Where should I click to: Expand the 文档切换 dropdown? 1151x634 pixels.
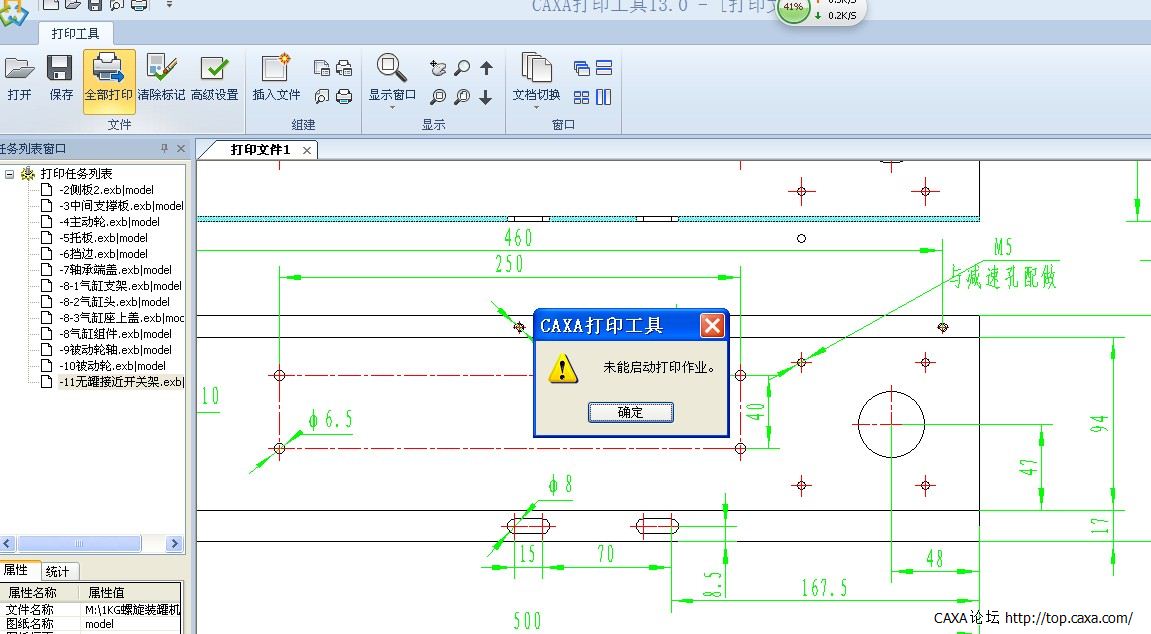pos(536,106)
